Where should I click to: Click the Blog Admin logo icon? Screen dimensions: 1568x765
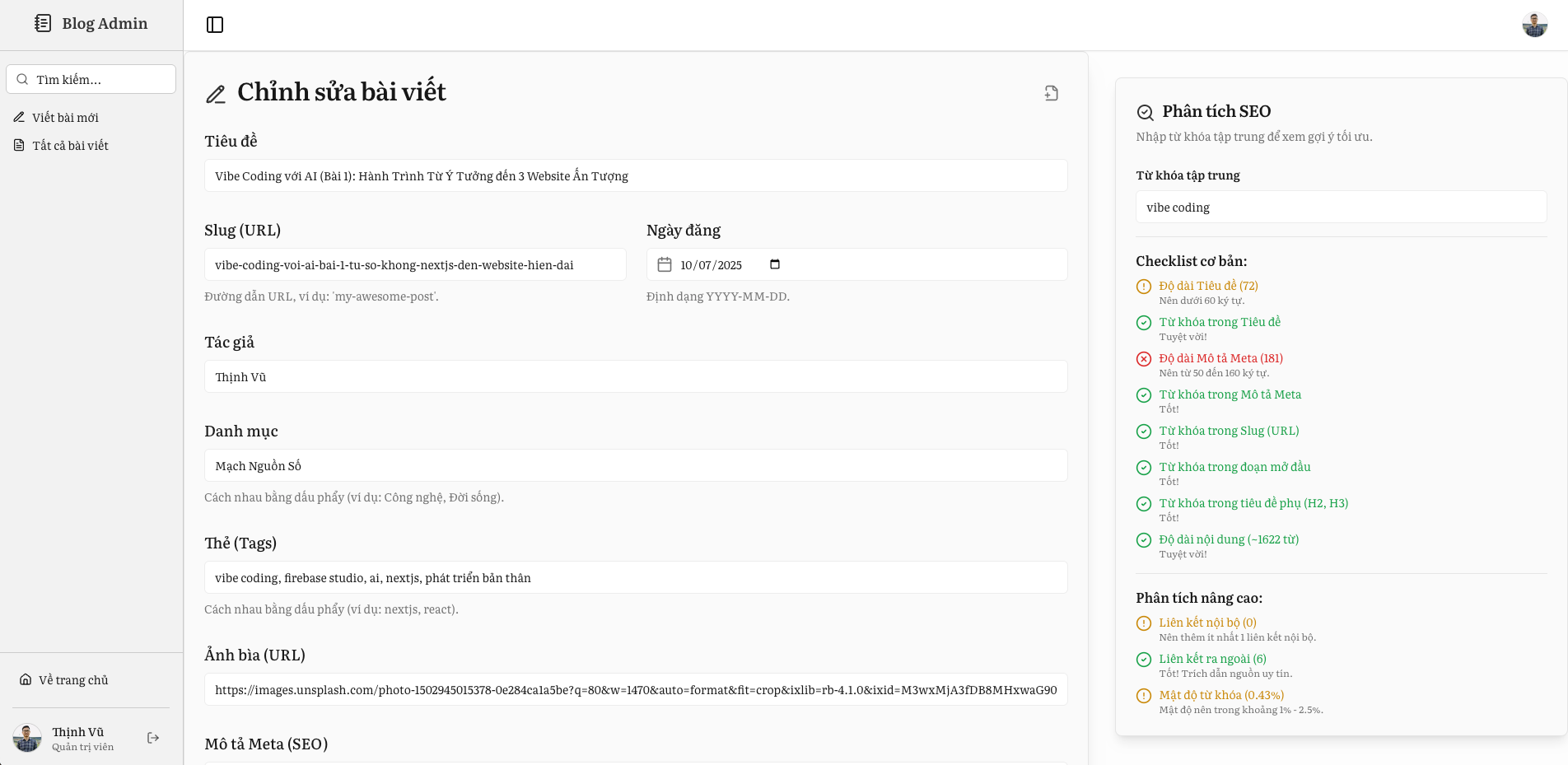43,23
